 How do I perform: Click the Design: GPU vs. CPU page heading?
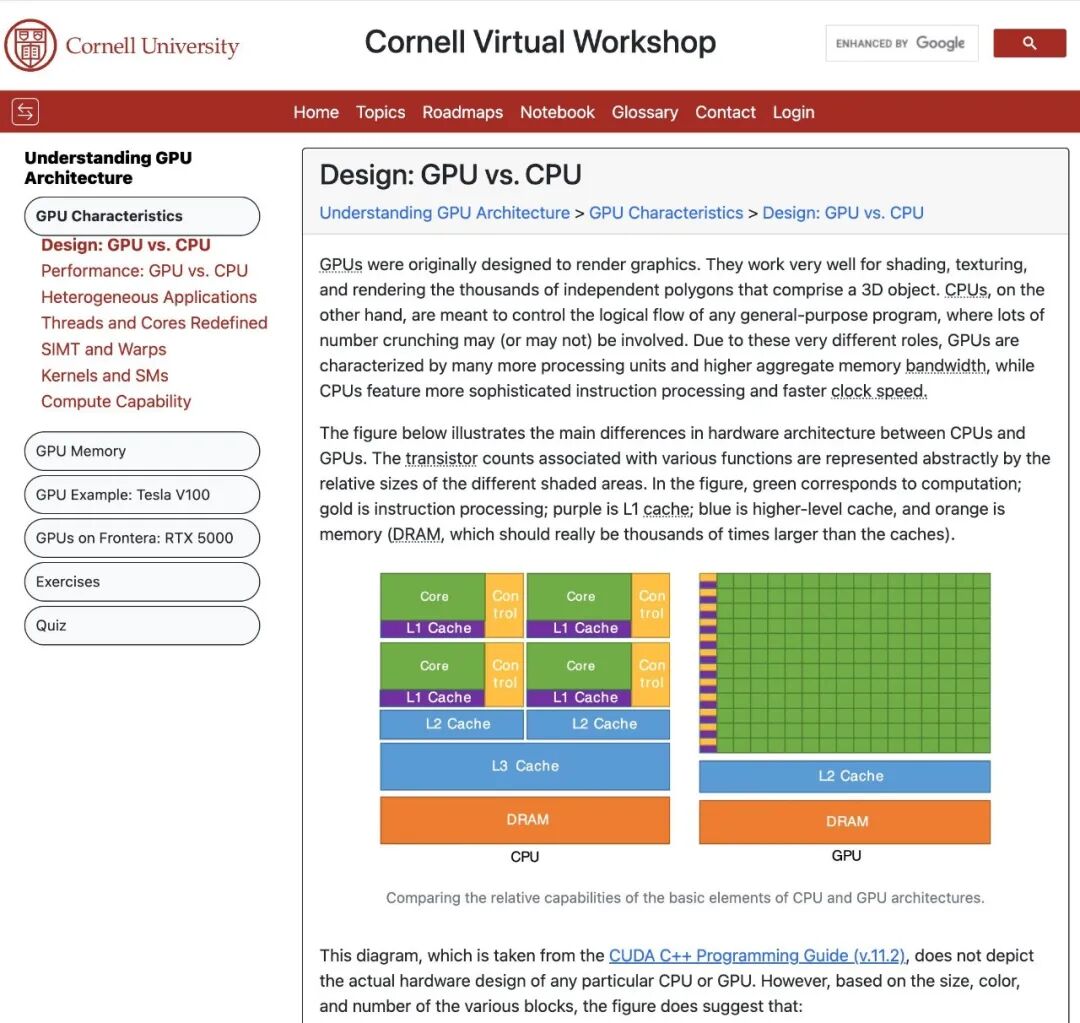(450, 175)
